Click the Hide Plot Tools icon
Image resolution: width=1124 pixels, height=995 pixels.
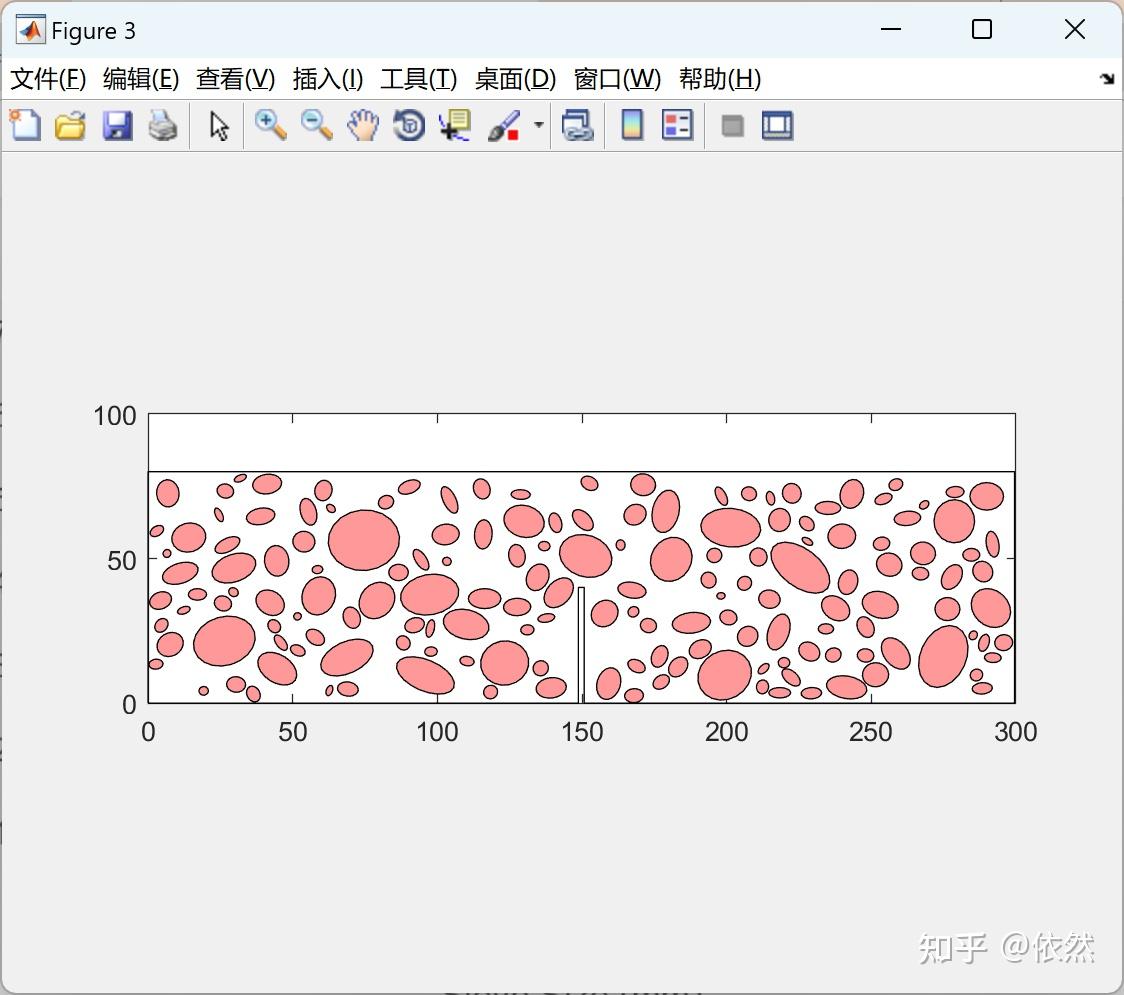click(732, 126)
